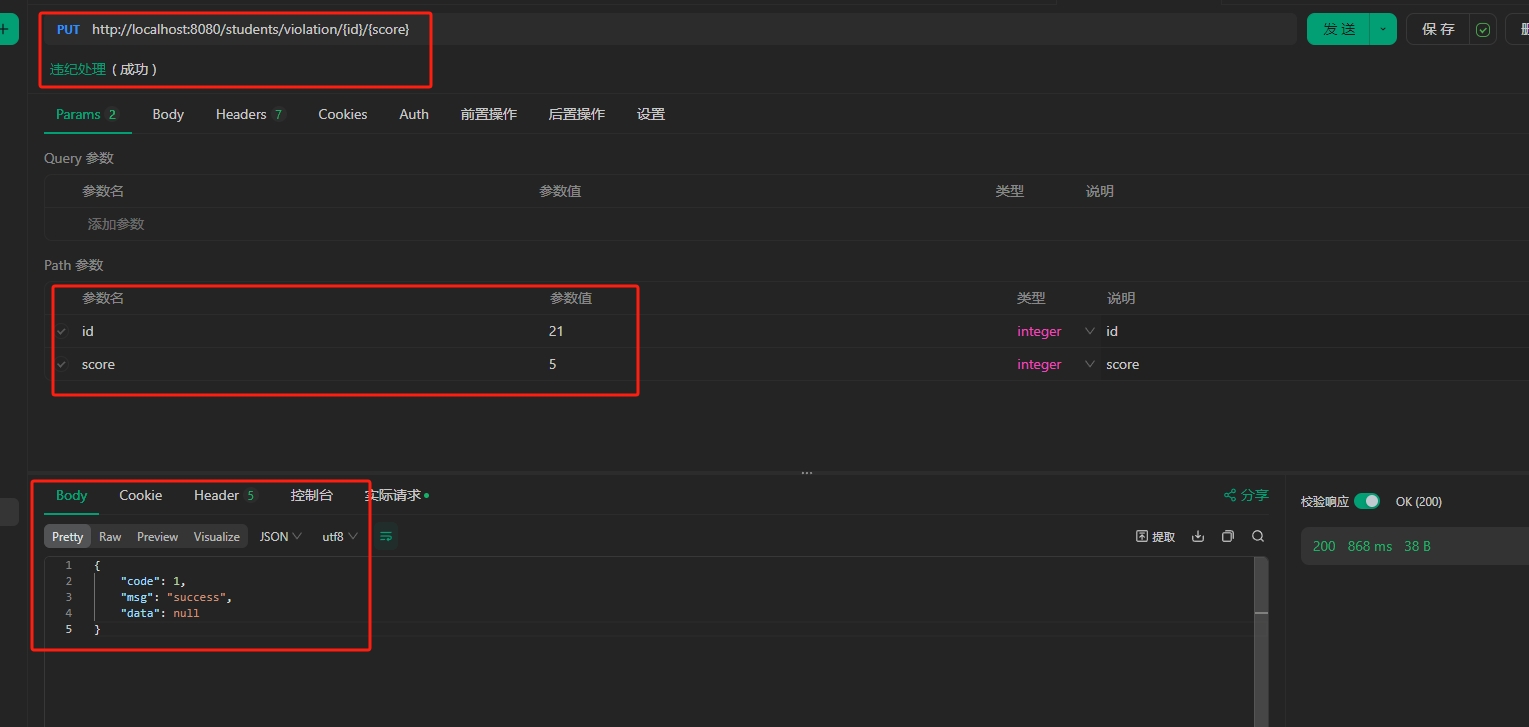Image resolution: width=1529 pixels, height=727 pixels.
Task: Click the 发送 send button
Action: 1338,29
